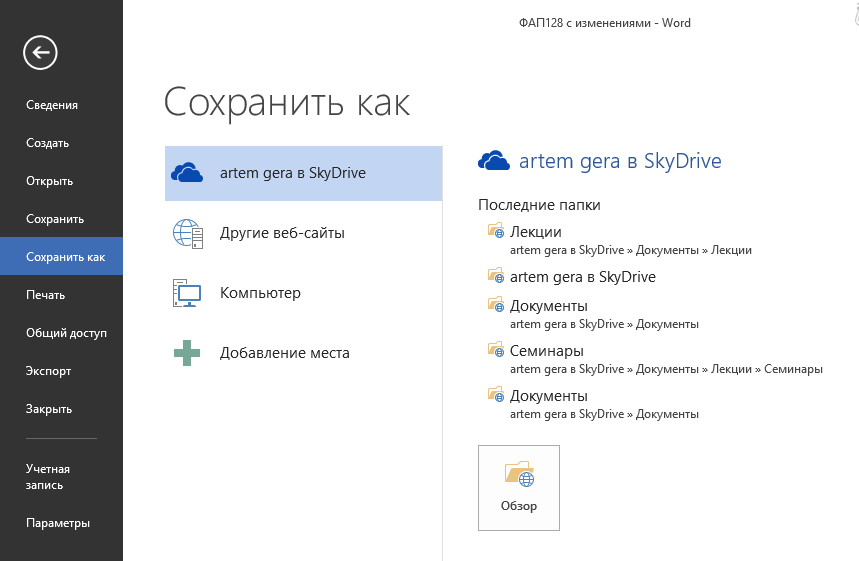859x561 pixels.
Task: Open artem gera в SkyDrive recent folder
Action: (x=583, y=277)
